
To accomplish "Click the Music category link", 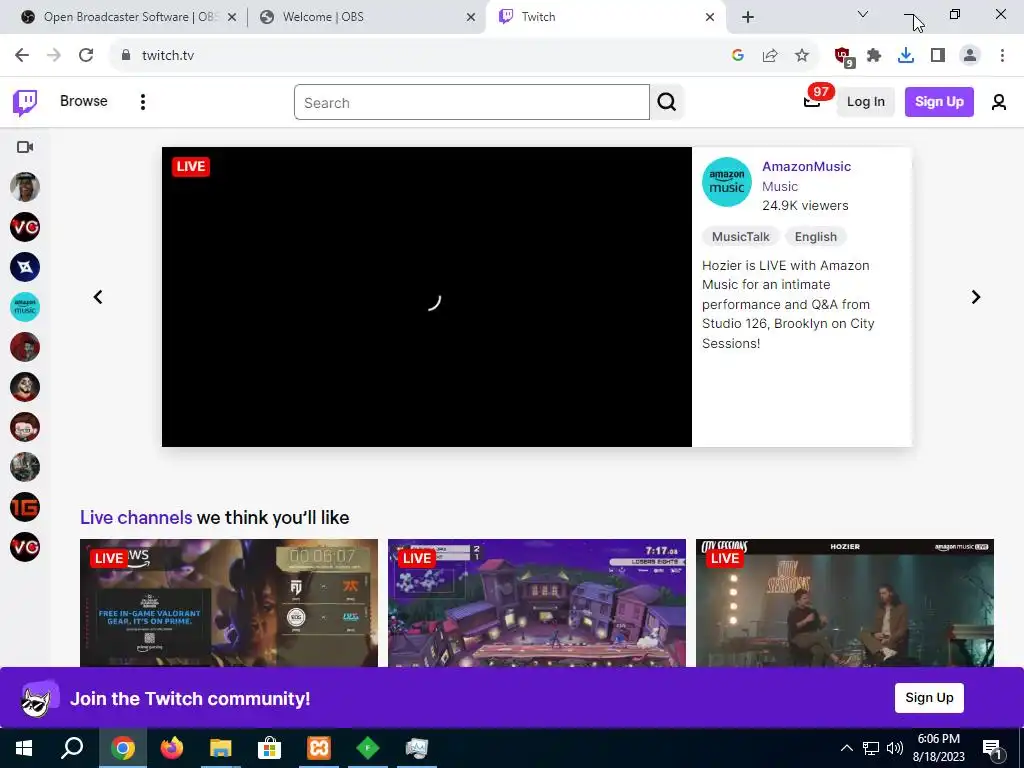I will (780, 187).
